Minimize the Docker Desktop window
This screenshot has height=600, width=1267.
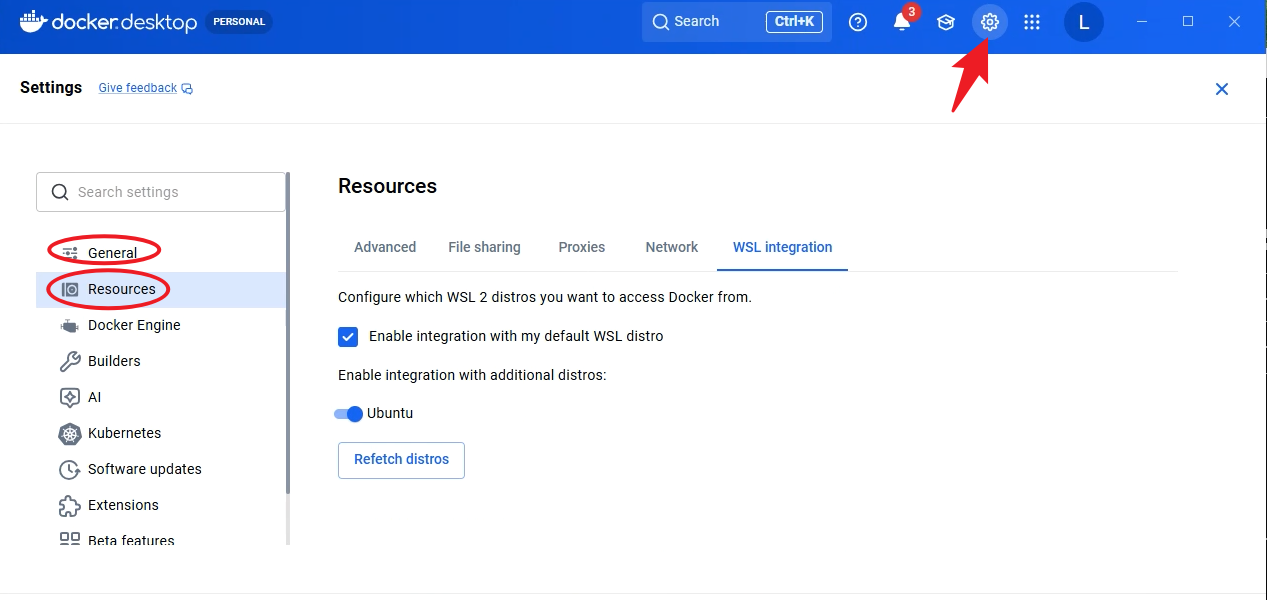pos(1143,21)
